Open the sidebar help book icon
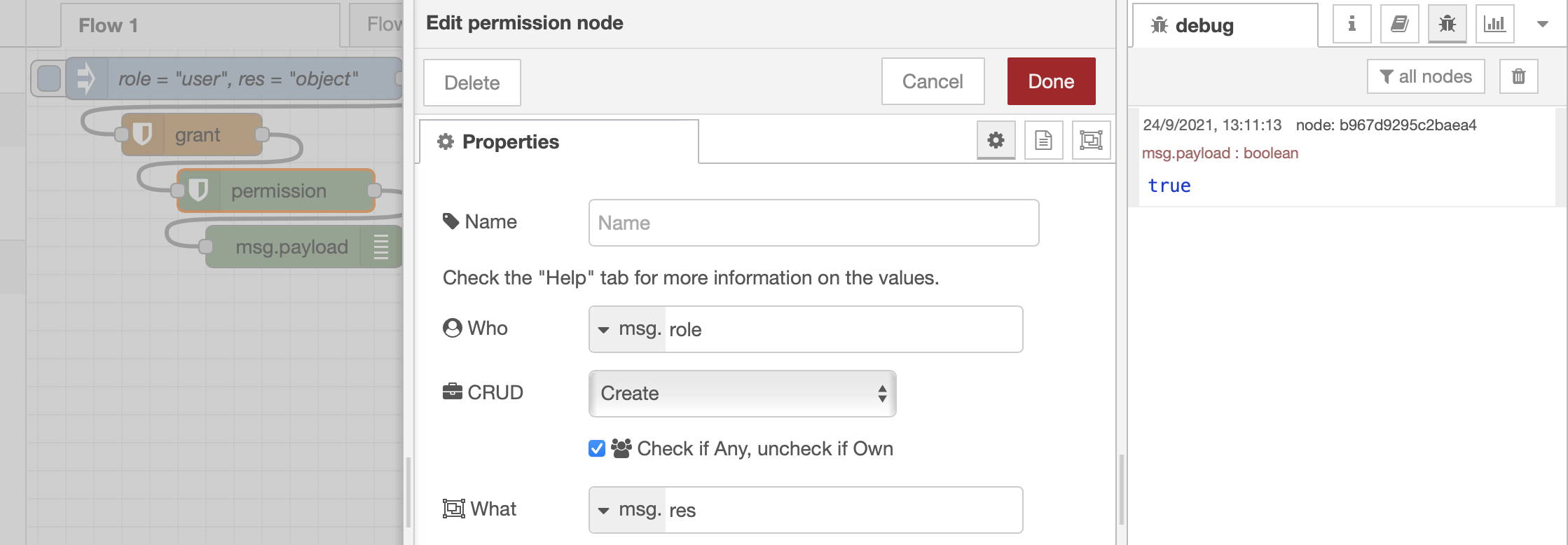Image resolution: width=1568 pixels, height=545 pixels. point(1399,25)
